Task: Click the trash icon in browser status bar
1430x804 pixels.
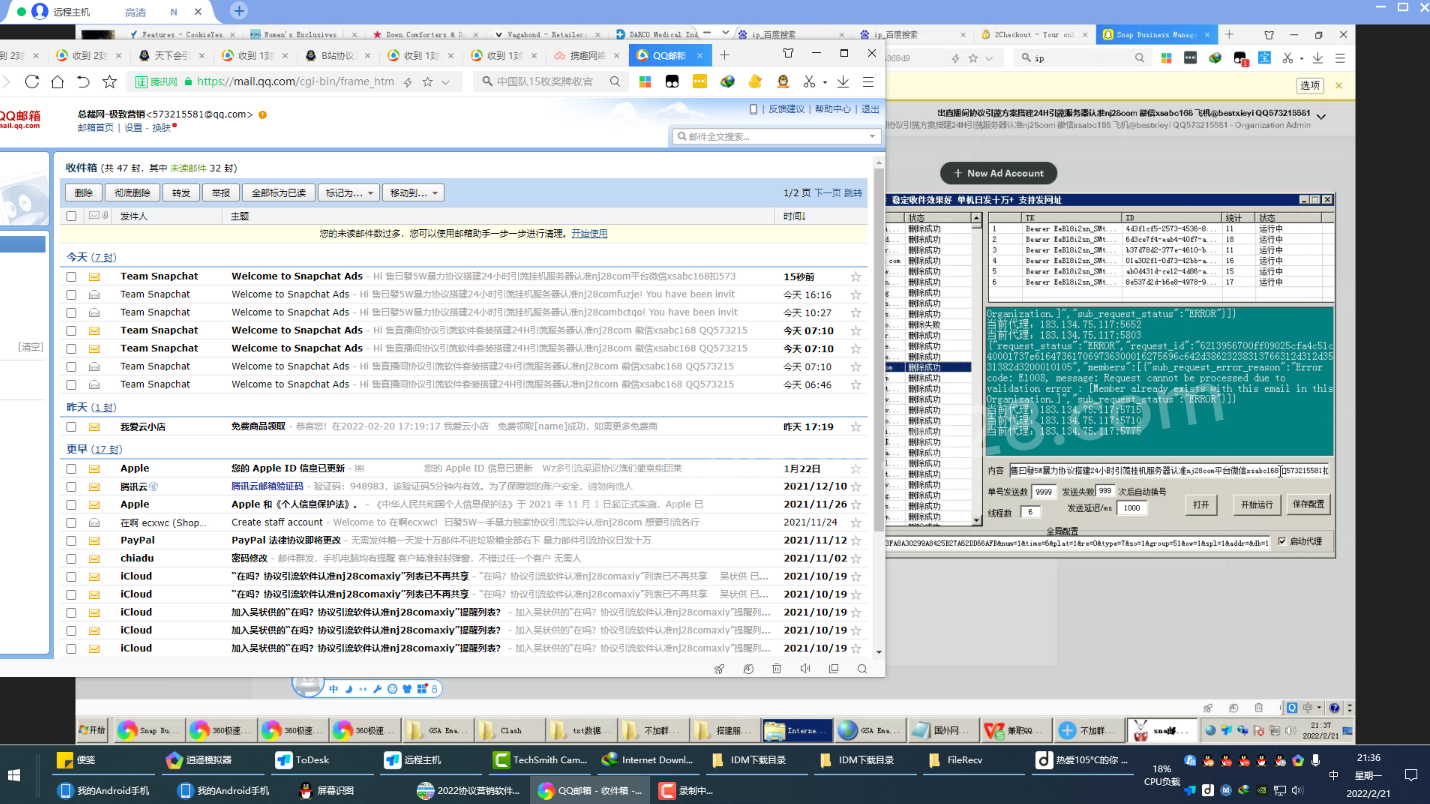Action: click(776, 669)
